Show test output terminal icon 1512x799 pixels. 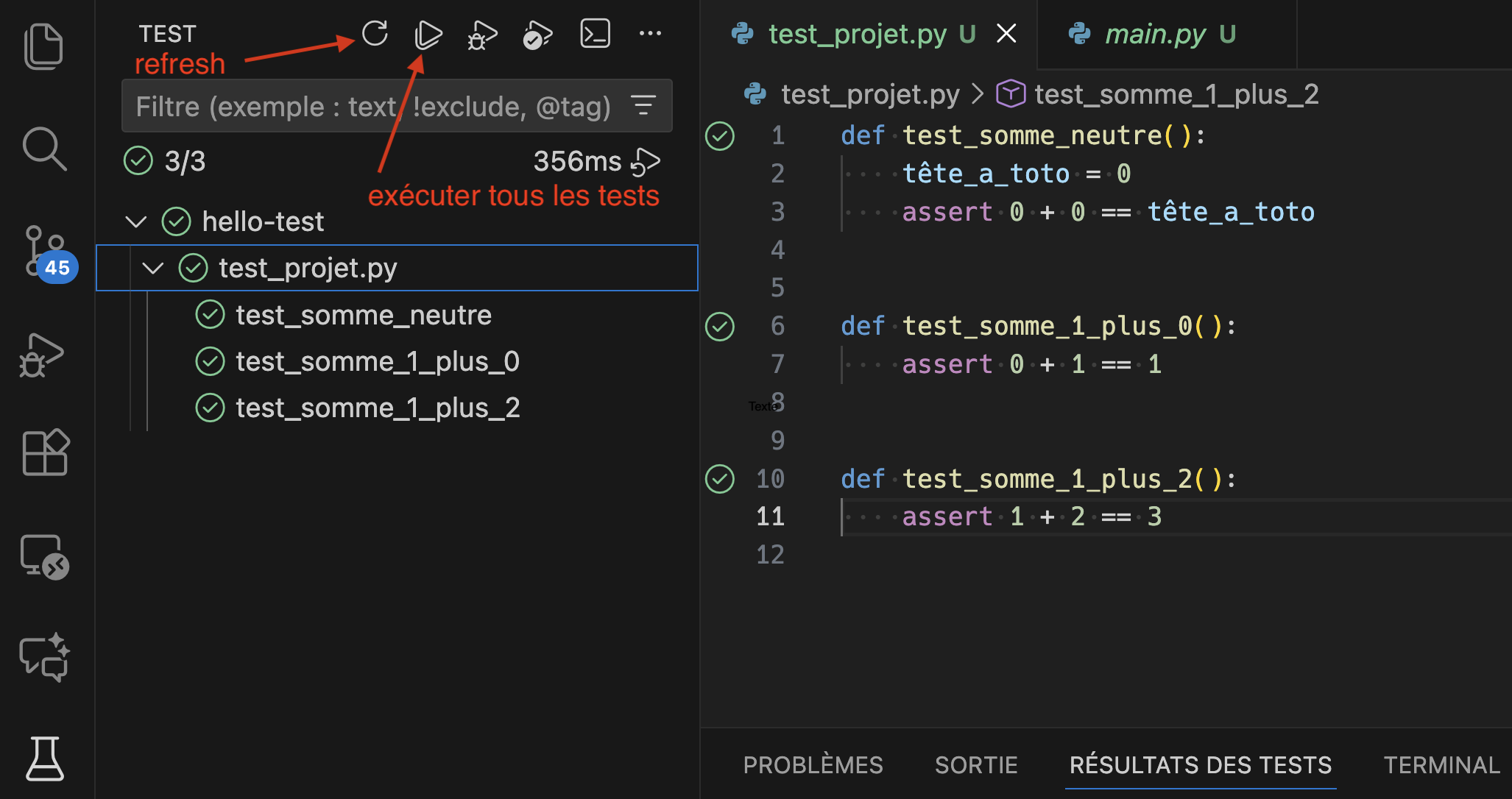595,34
